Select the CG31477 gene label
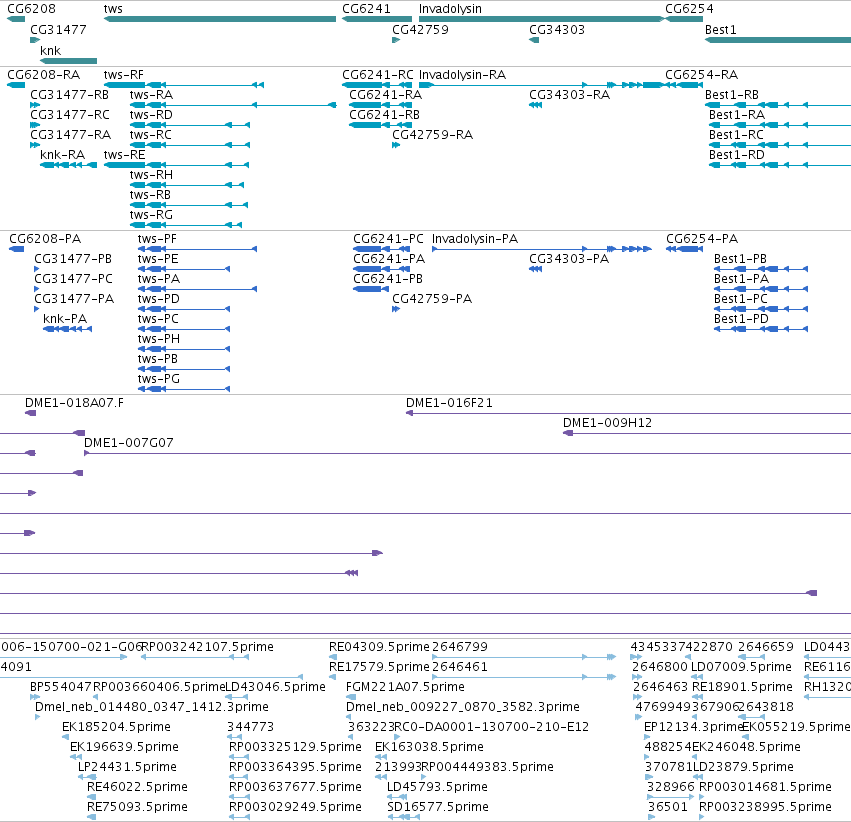The width and height of the screenshot is (851, 822). pyautogui.click(x=58, y=30)
